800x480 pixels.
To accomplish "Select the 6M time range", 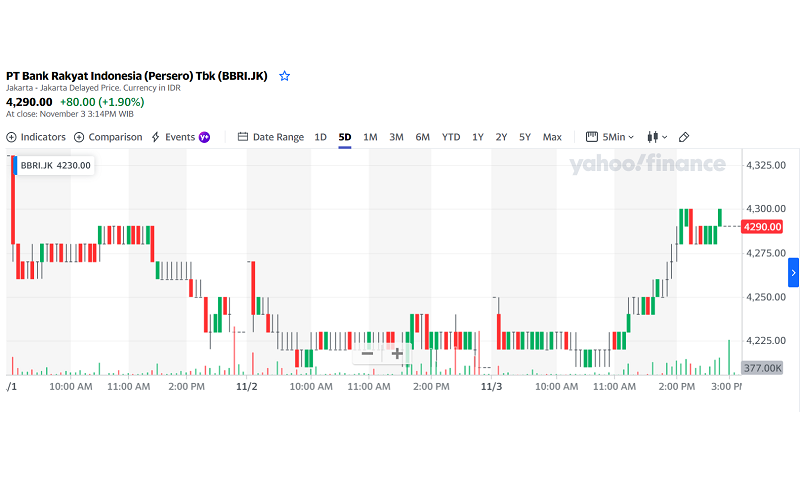I will coord(422,137).
